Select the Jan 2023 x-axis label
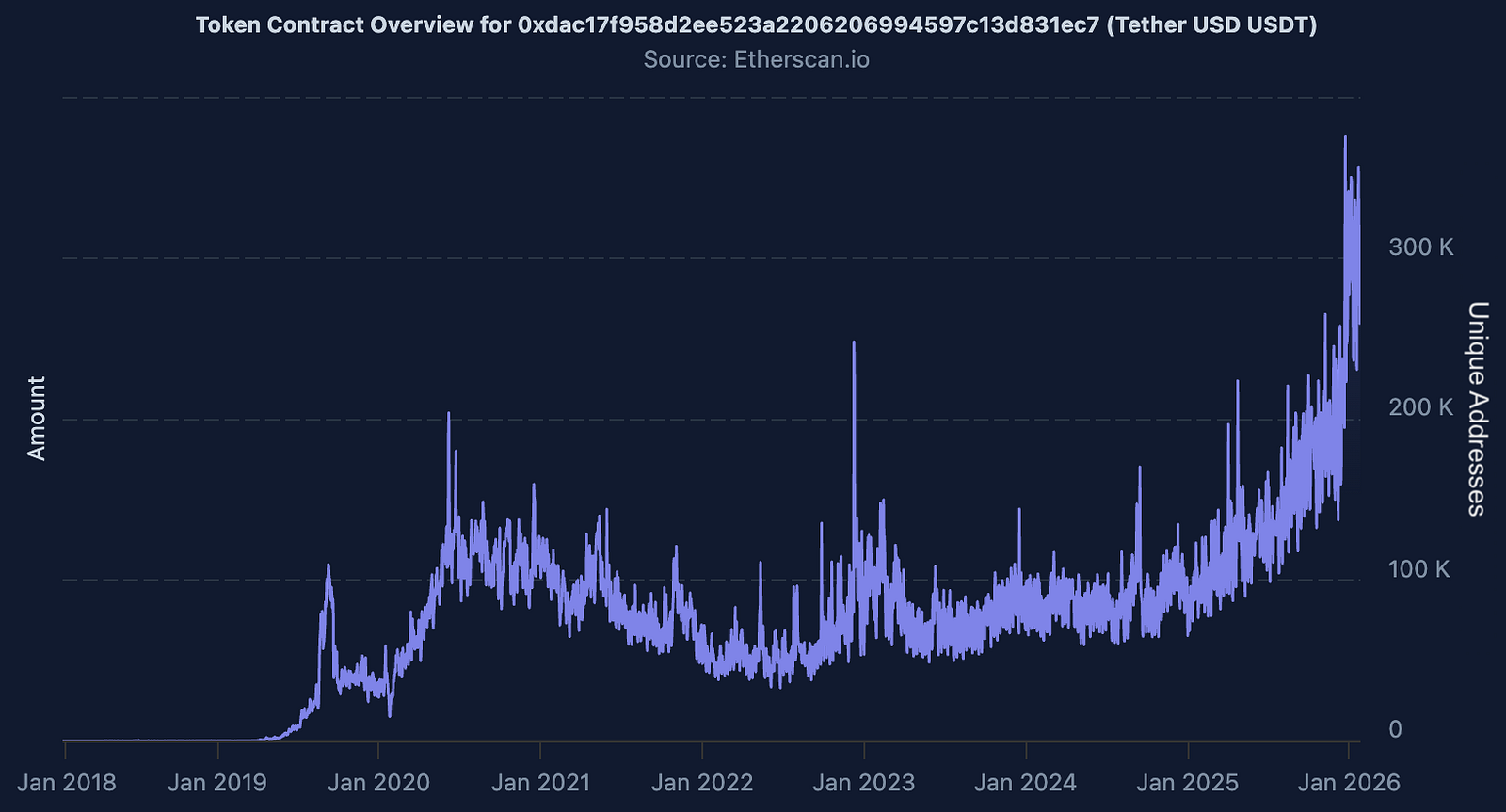This screenshot has width=1506, height=812. (864, 783)
